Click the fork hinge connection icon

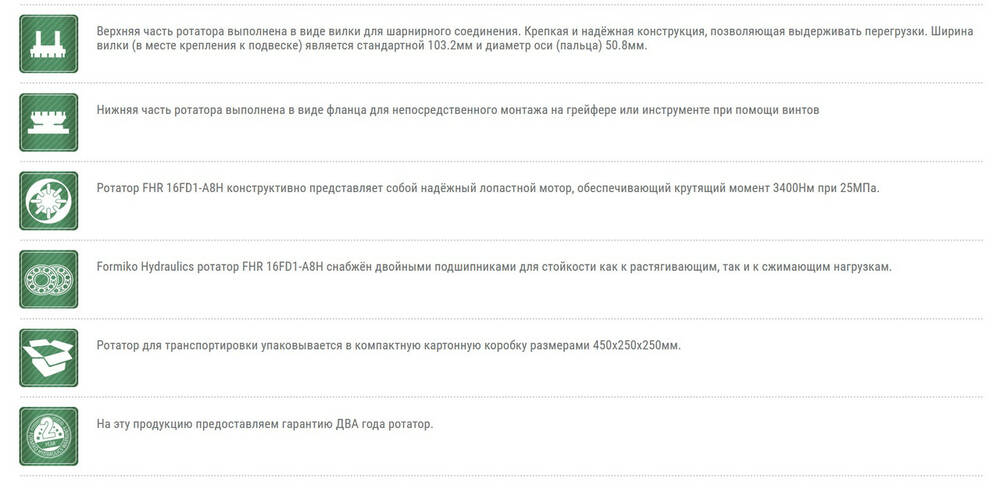(x=49, y=44)
